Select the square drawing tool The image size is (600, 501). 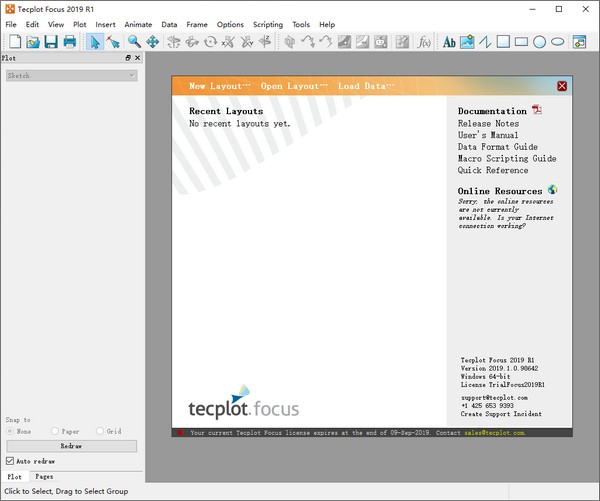(x=503, y=41)
